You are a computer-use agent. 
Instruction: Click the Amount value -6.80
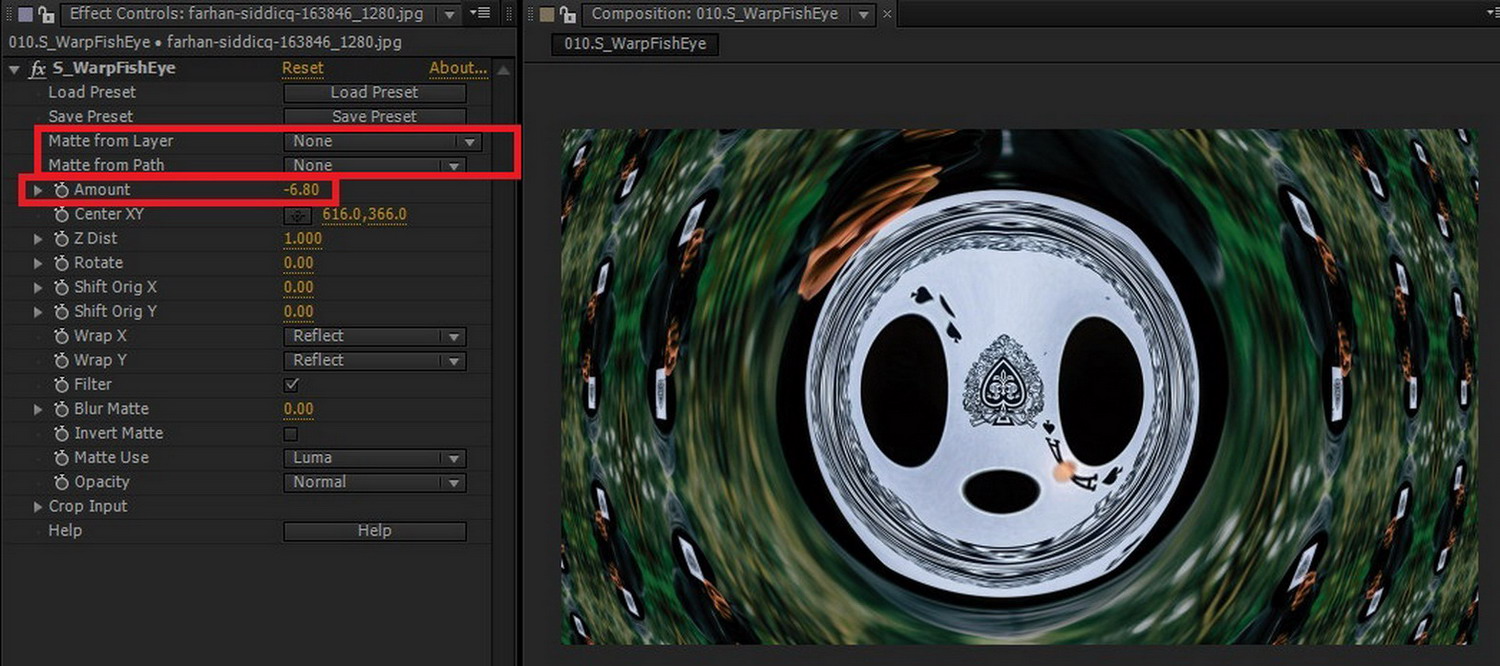pos(301,190)
